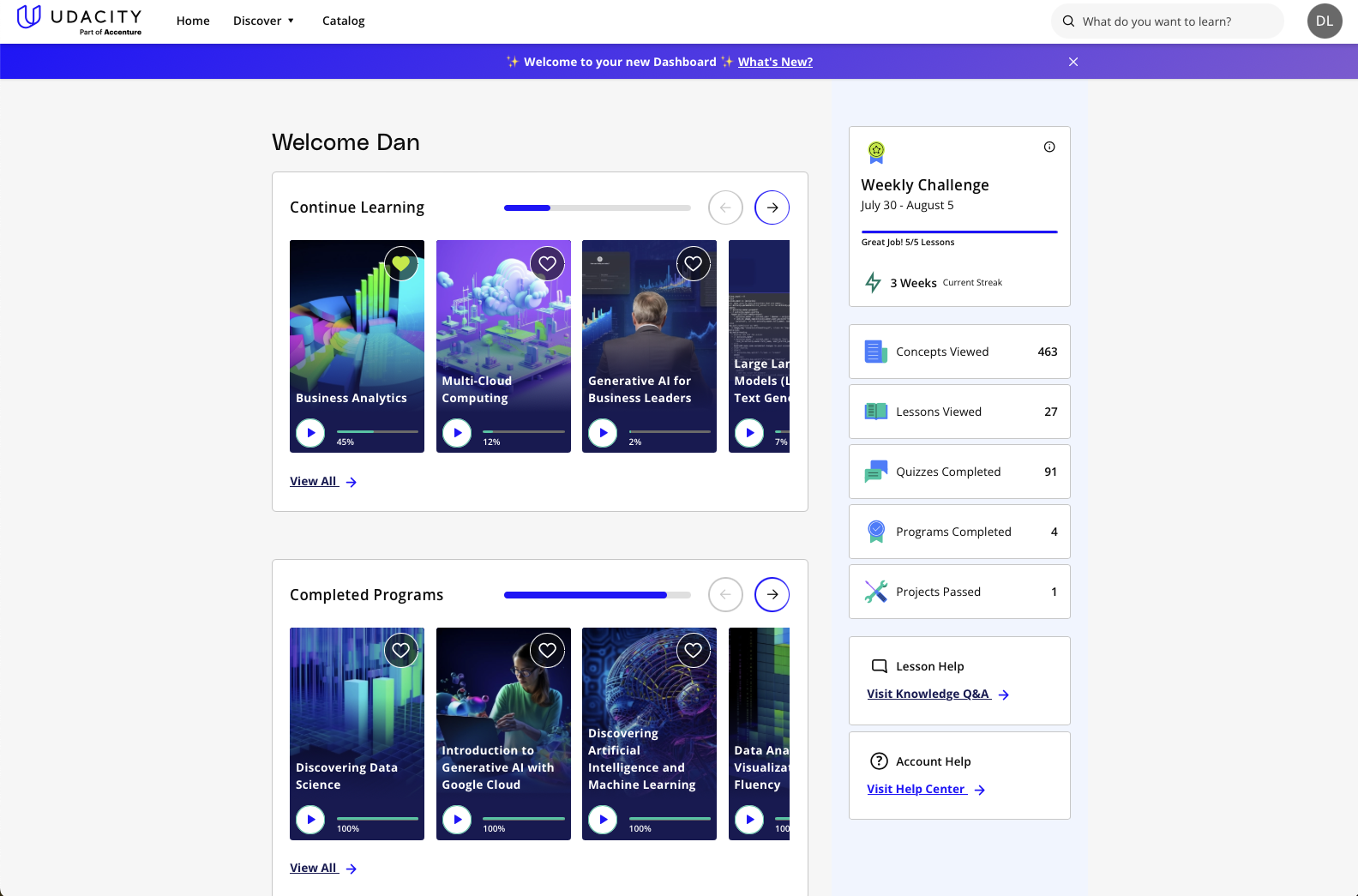
Task: Favorite Introduction to Generative AI with Google Cloud
Action: [547, 651]
